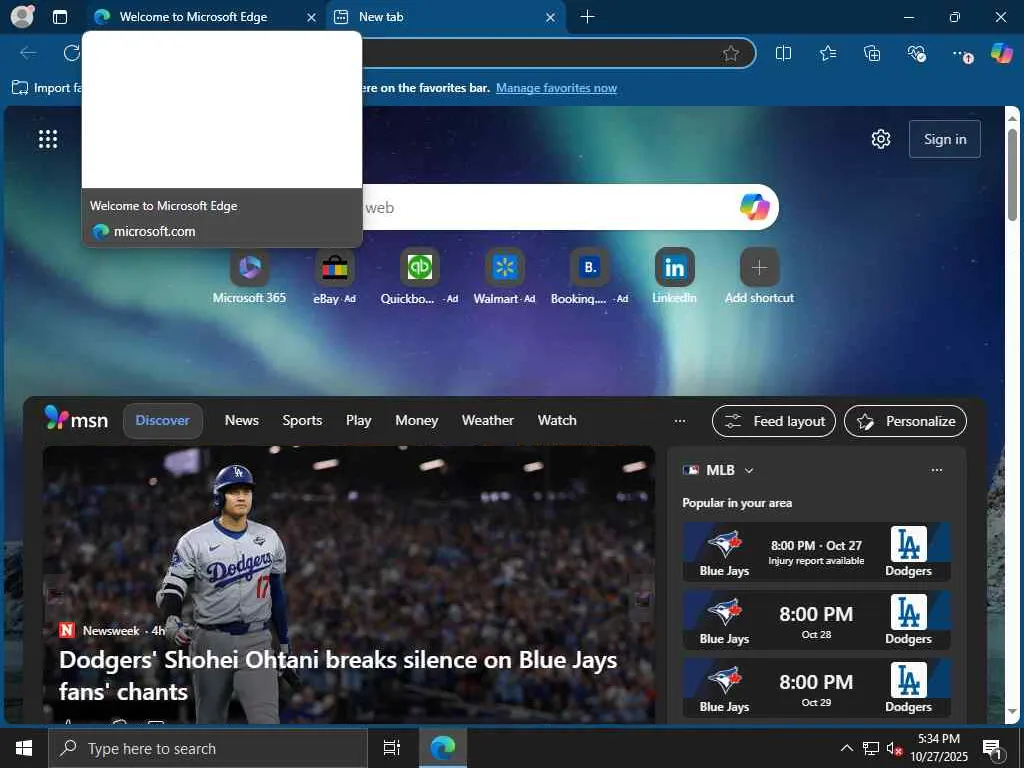1024x768 pixels.
Task: Open Browser essentials heart icon
Action: click(x=916, y=54)
